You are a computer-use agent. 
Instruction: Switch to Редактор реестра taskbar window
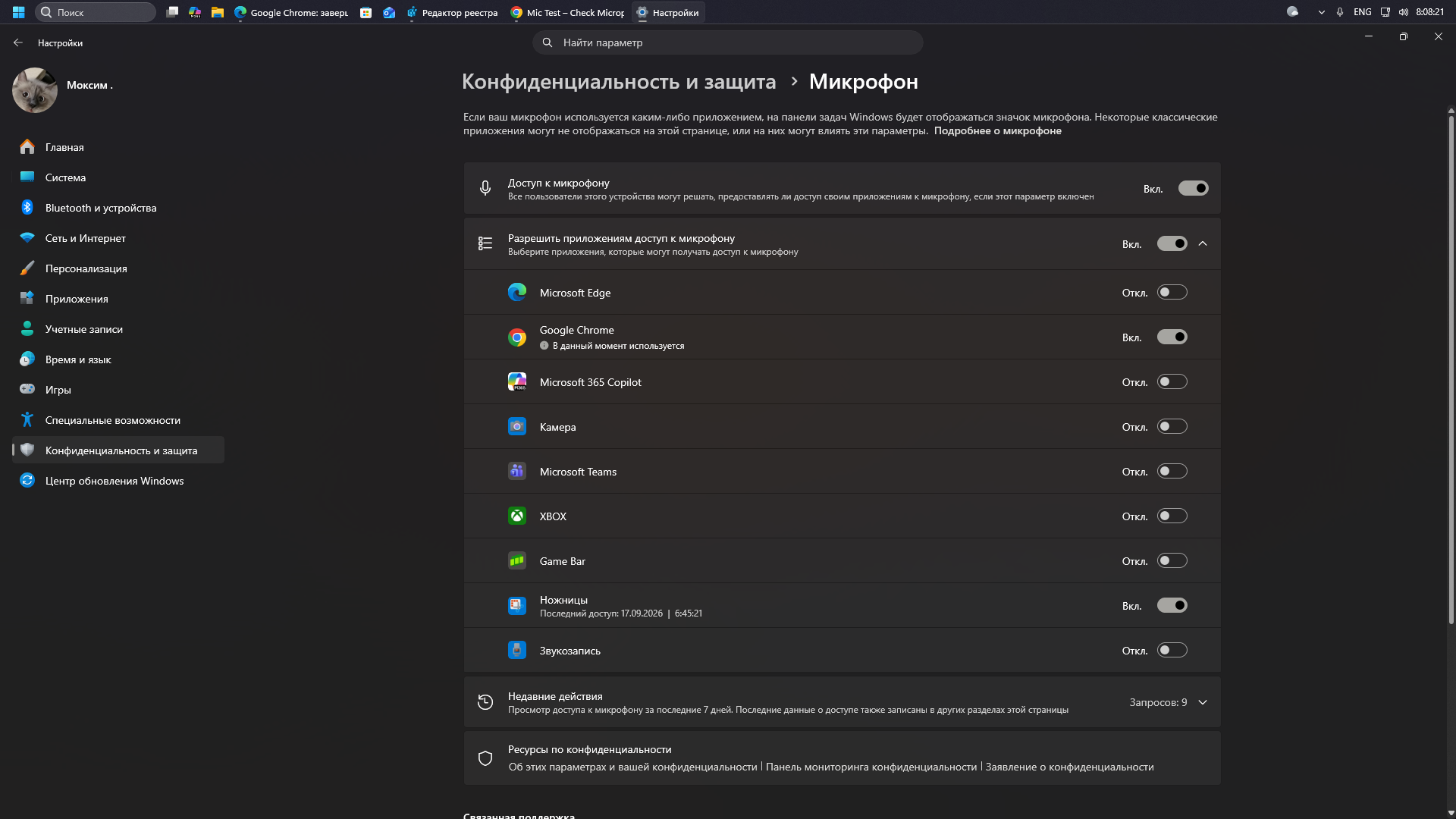click(452, 12)
